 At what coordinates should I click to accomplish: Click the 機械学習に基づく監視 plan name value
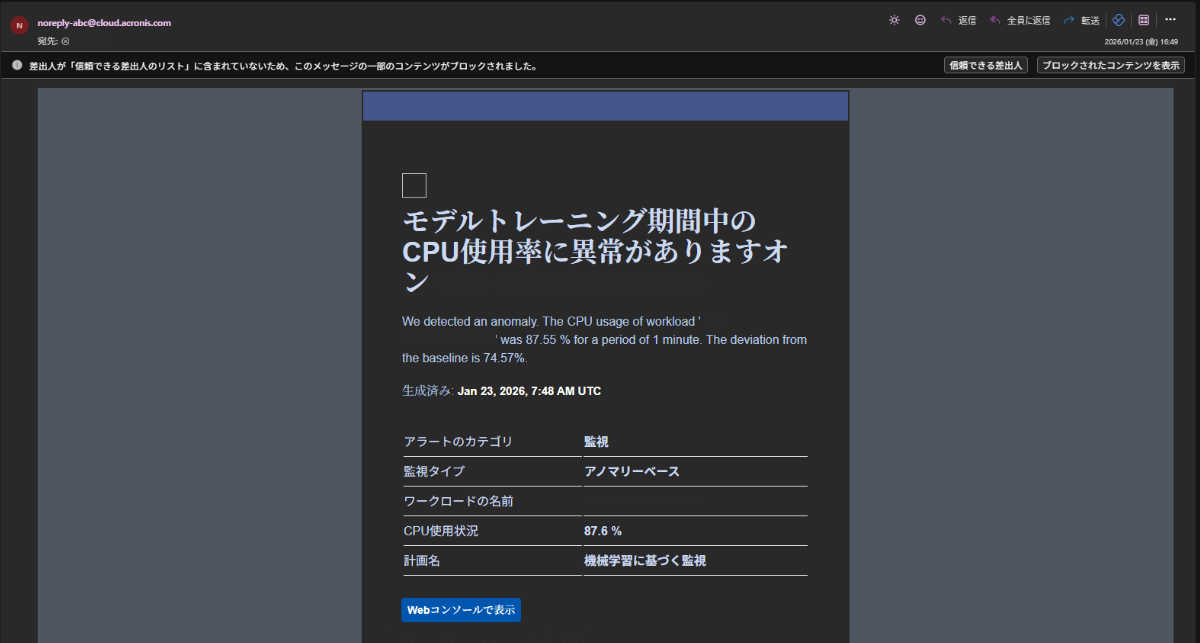[645, 561]
